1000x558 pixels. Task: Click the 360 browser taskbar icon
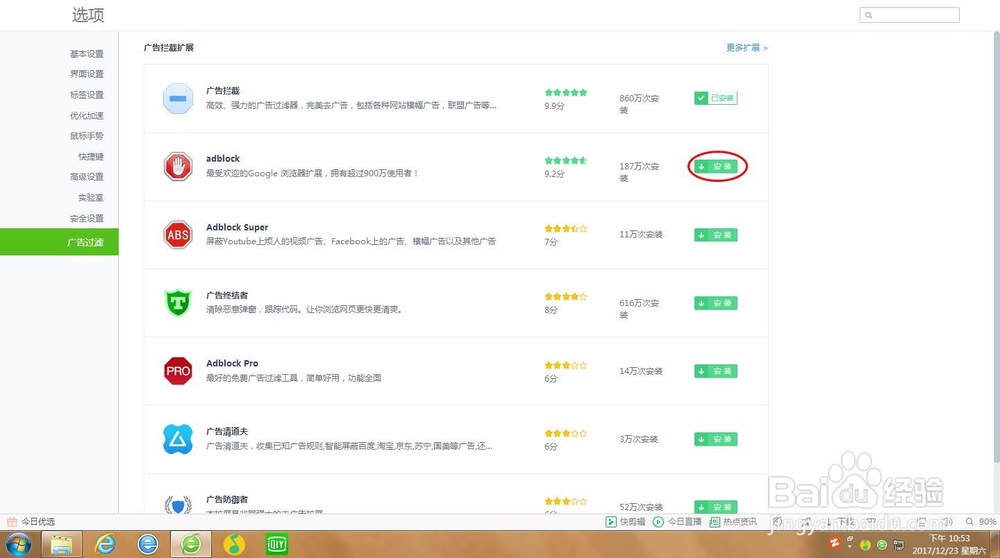191,545
